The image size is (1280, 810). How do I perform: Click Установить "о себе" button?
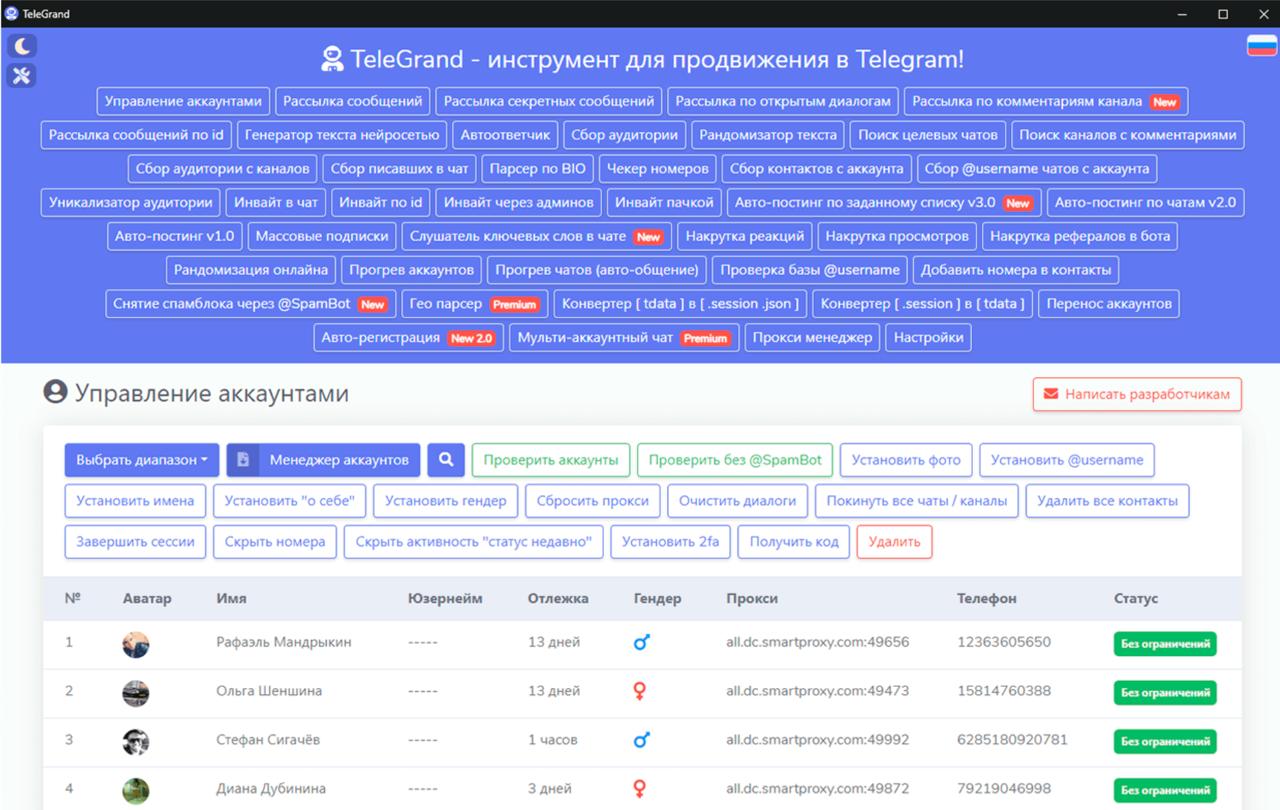290,501
